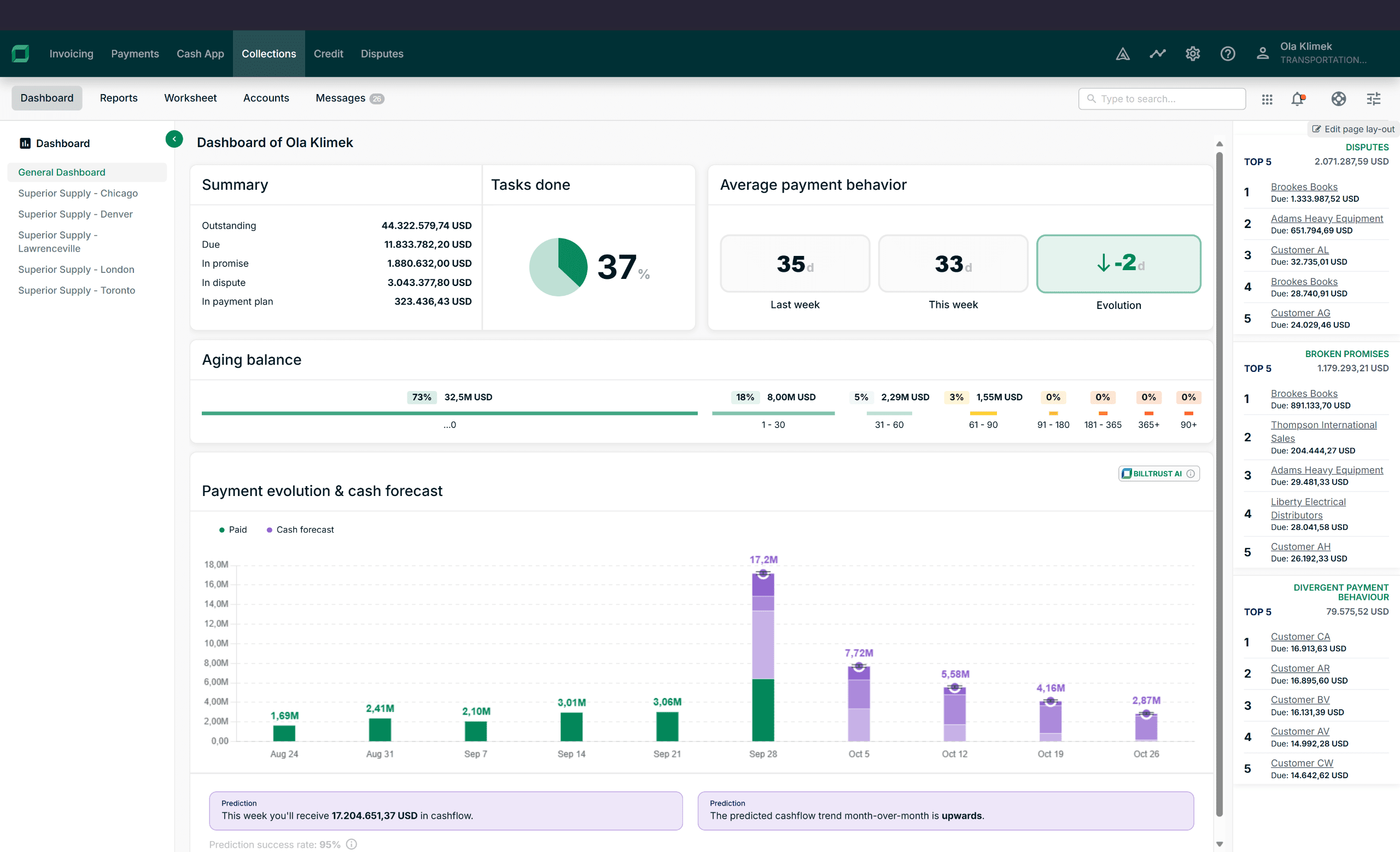Click Edit page lay-out button

[1353, 129]
